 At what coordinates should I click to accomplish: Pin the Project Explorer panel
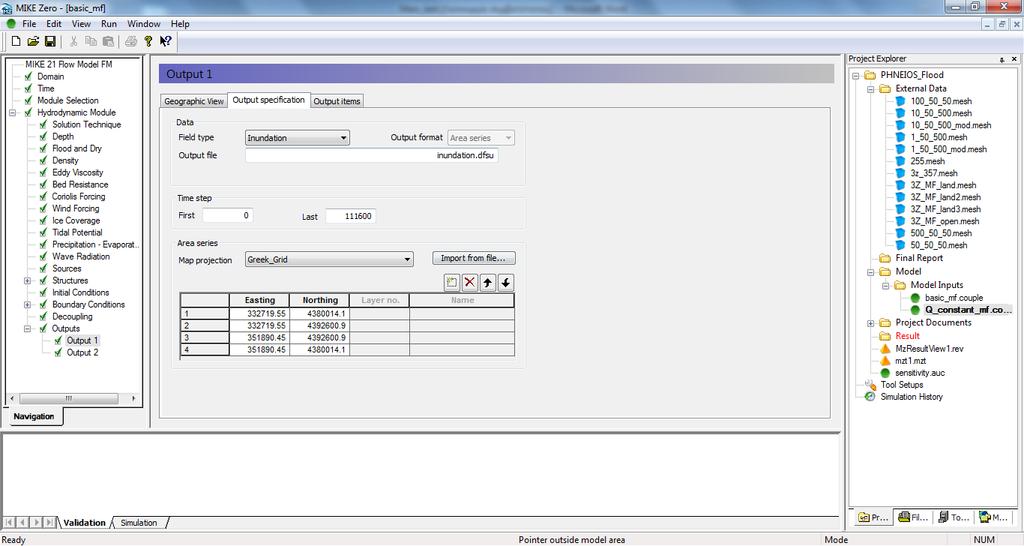tap(1002, 59)
